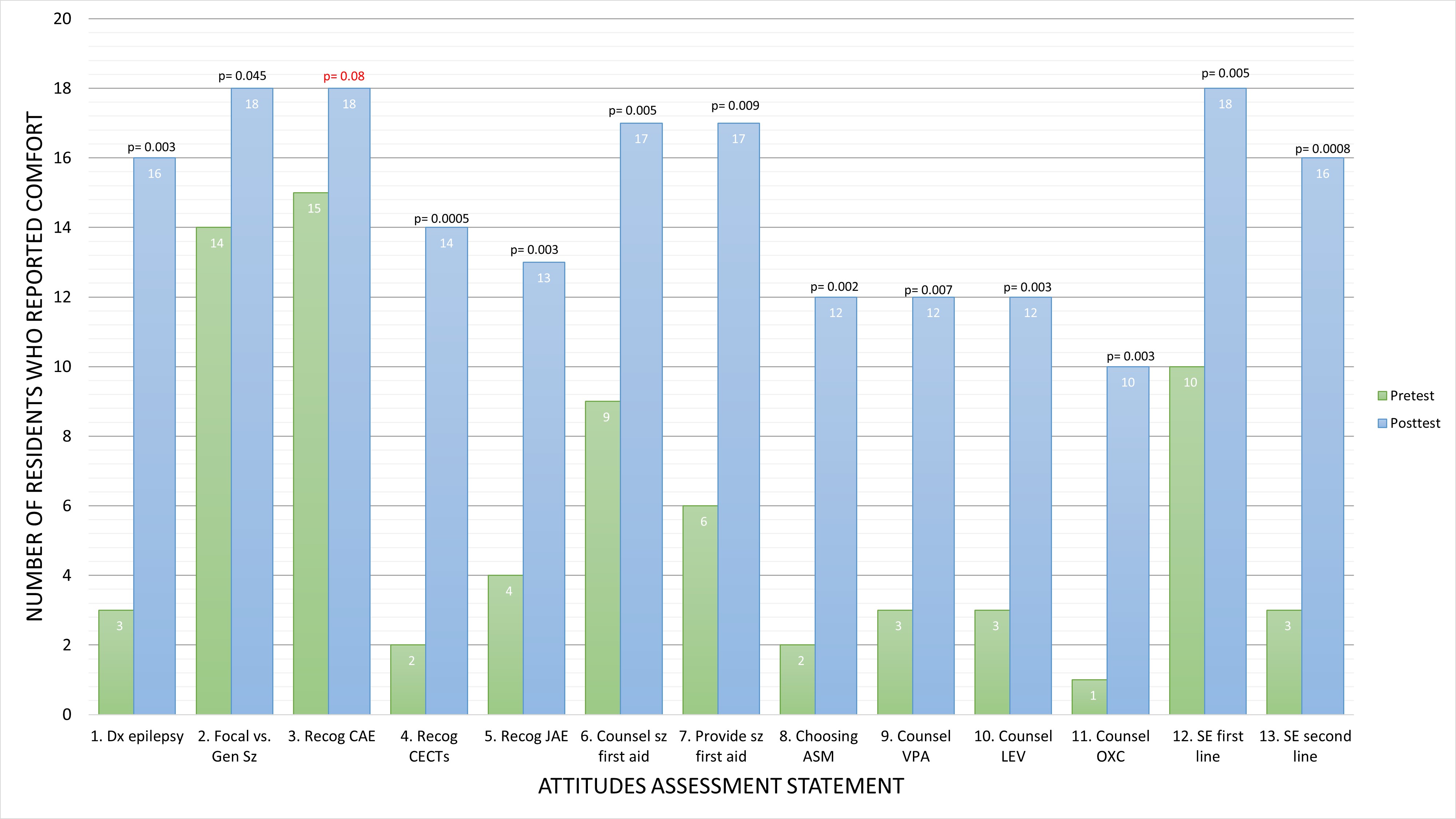The image size is (1456, 819).
Task: Click the blue Posttest legend swatch
Action: [x=1382, y=423]
